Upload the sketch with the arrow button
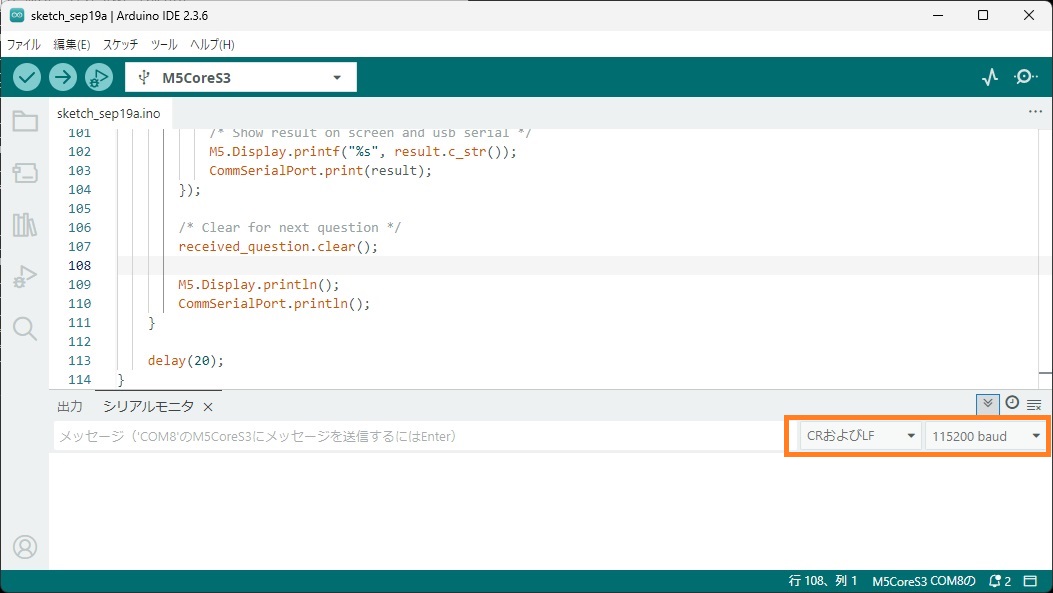The width and height of the screenshot is (1053, 593). [63, 77]
